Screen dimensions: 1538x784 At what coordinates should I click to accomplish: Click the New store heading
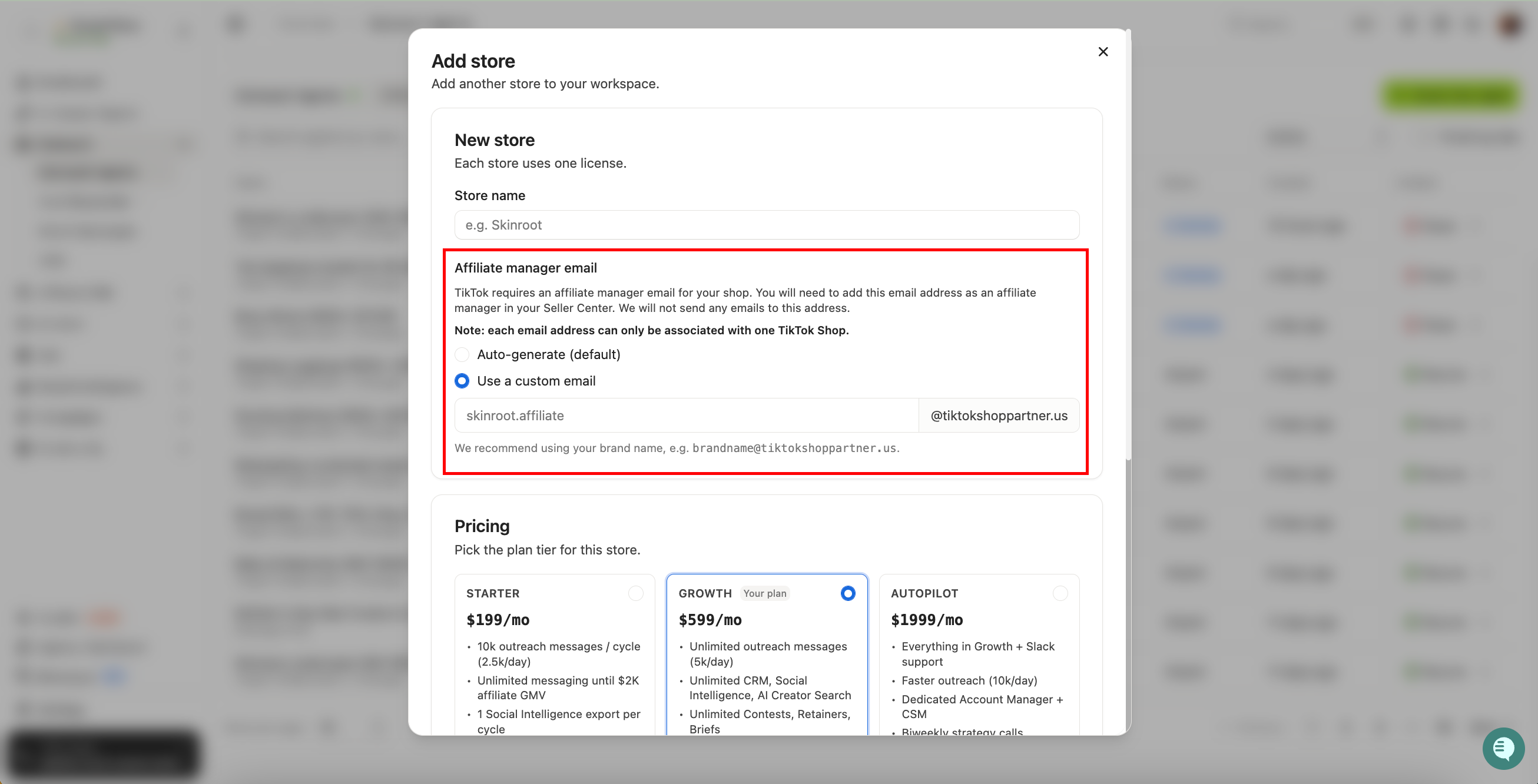click(x=495, y=139)
